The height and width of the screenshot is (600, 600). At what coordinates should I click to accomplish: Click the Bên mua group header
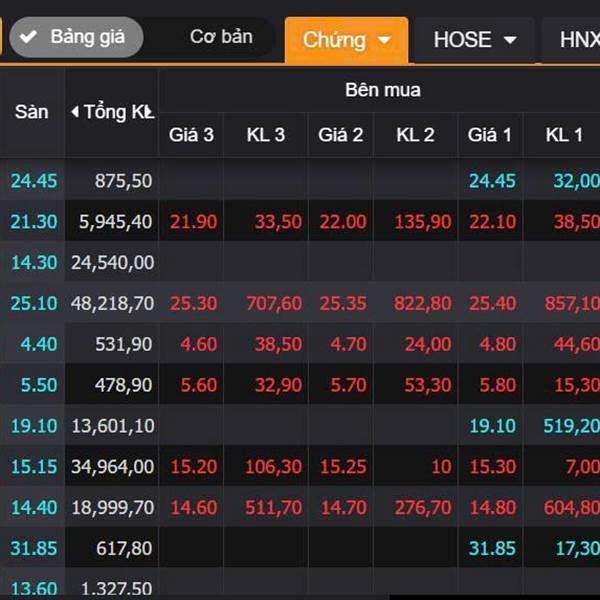tap(382, 90)
